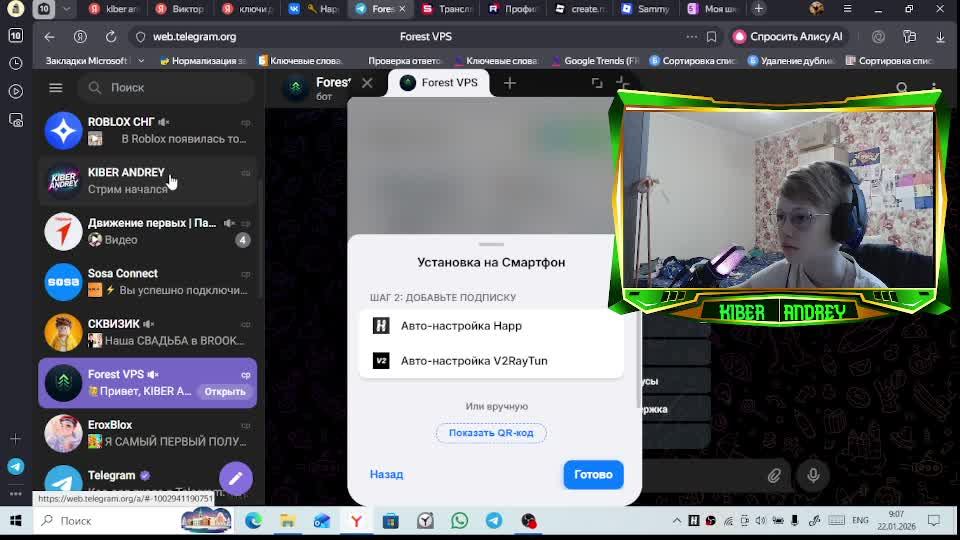Click the voice message microphone button
Image resolution: width=960 pixels, height=540 pixels.
pos(813,475)
